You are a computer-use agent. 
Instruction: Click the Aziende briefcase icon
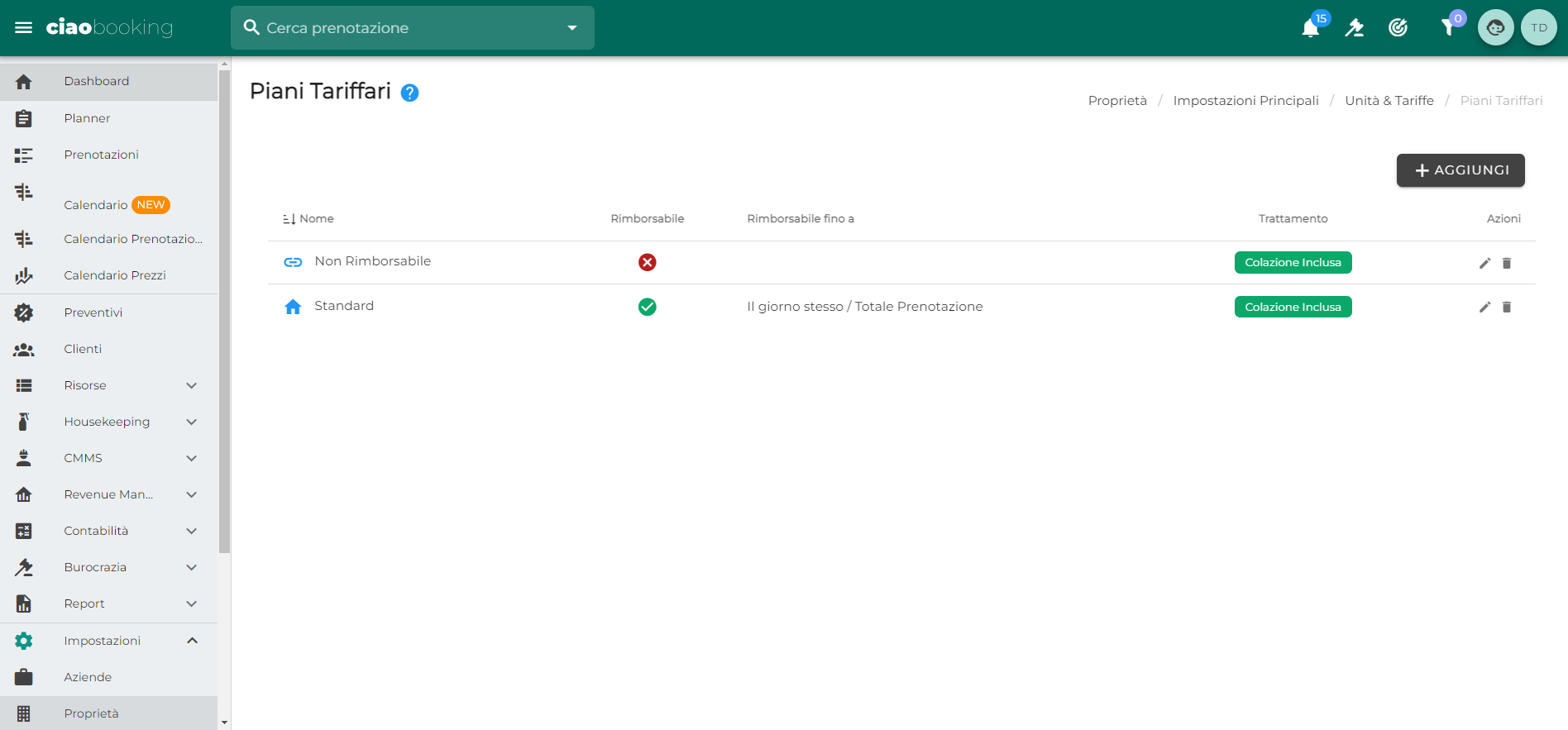click(24, 677)
